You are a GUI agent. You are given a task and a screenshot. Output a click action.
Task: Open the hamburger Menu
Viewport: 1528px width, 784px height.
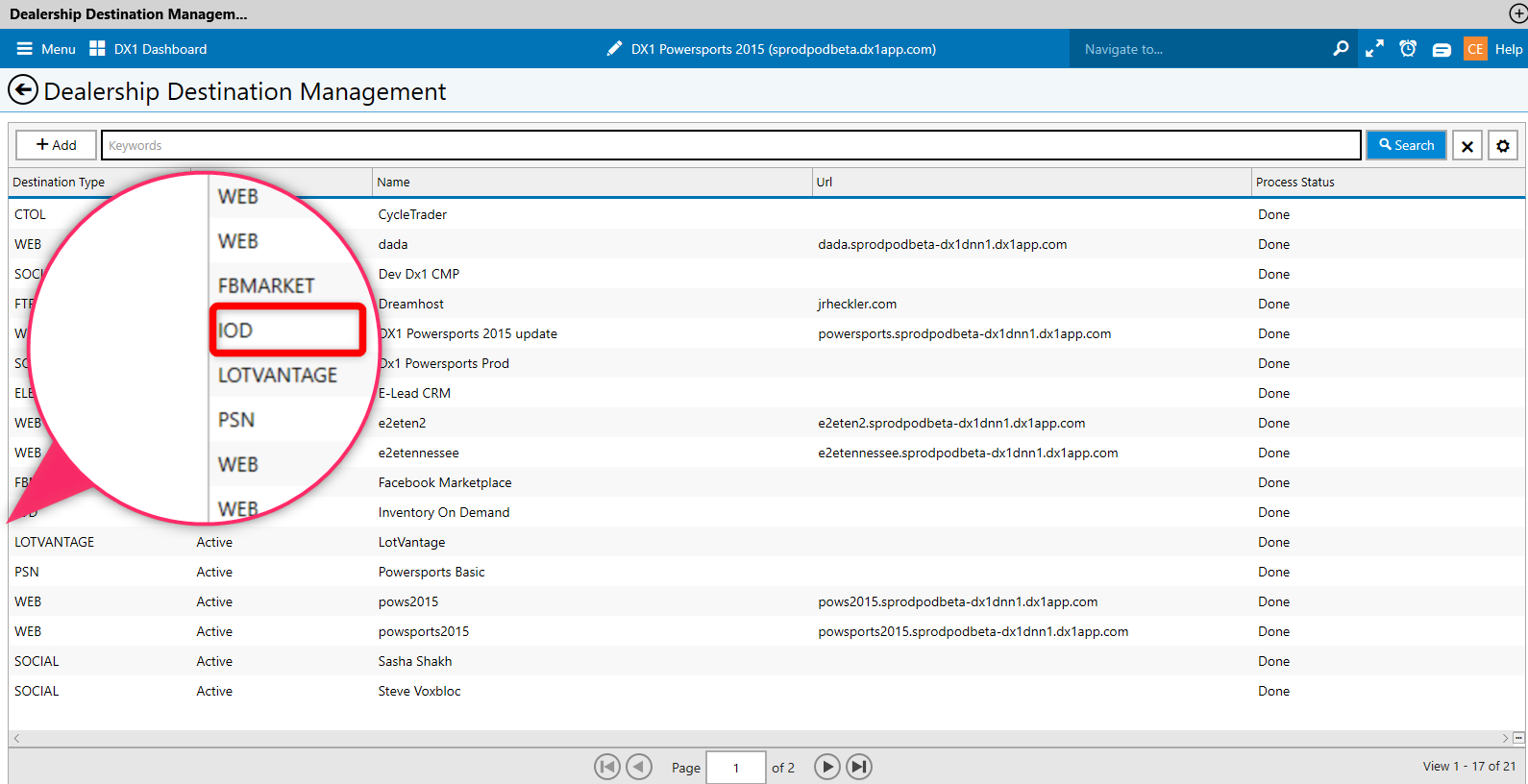coord(45,49)
